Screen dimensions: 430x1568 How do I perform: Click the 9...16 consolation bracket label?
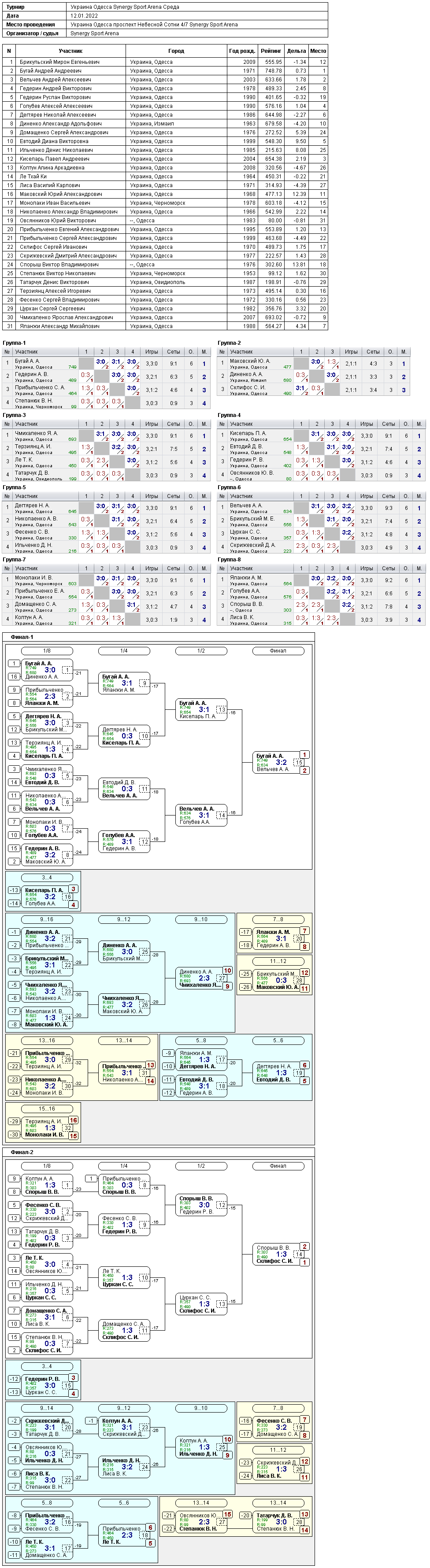coord(47,919)
